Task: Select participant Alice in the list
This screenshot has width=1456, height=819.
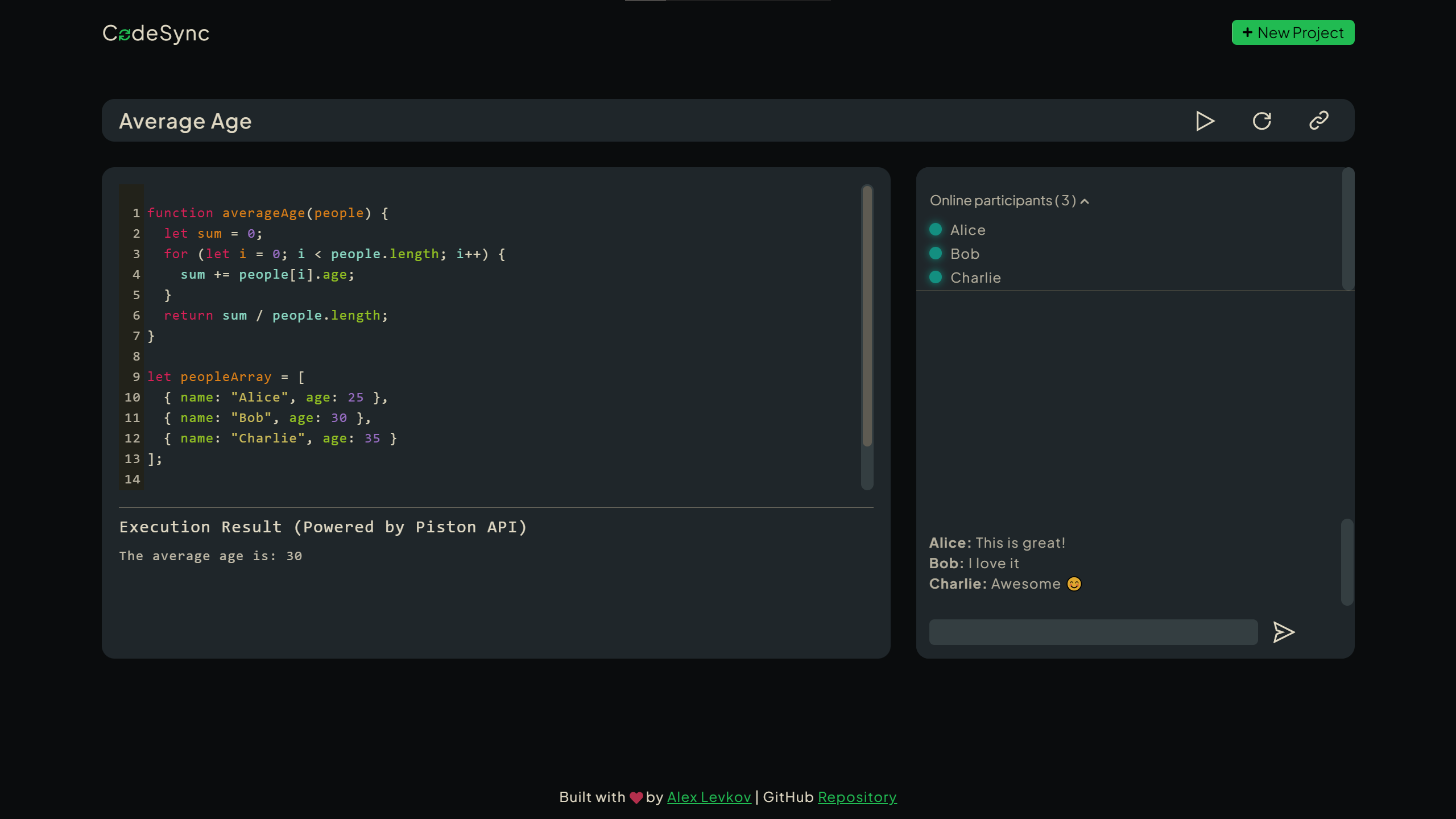Action: click(967, 230)
